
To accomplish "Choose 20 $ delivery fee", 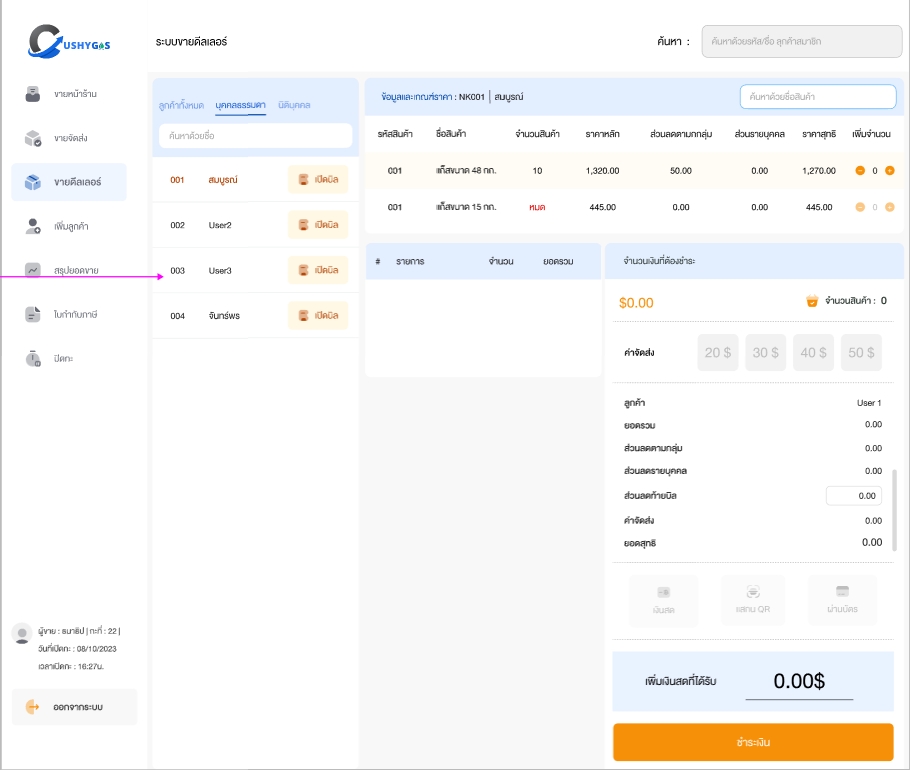I will 718,352.
